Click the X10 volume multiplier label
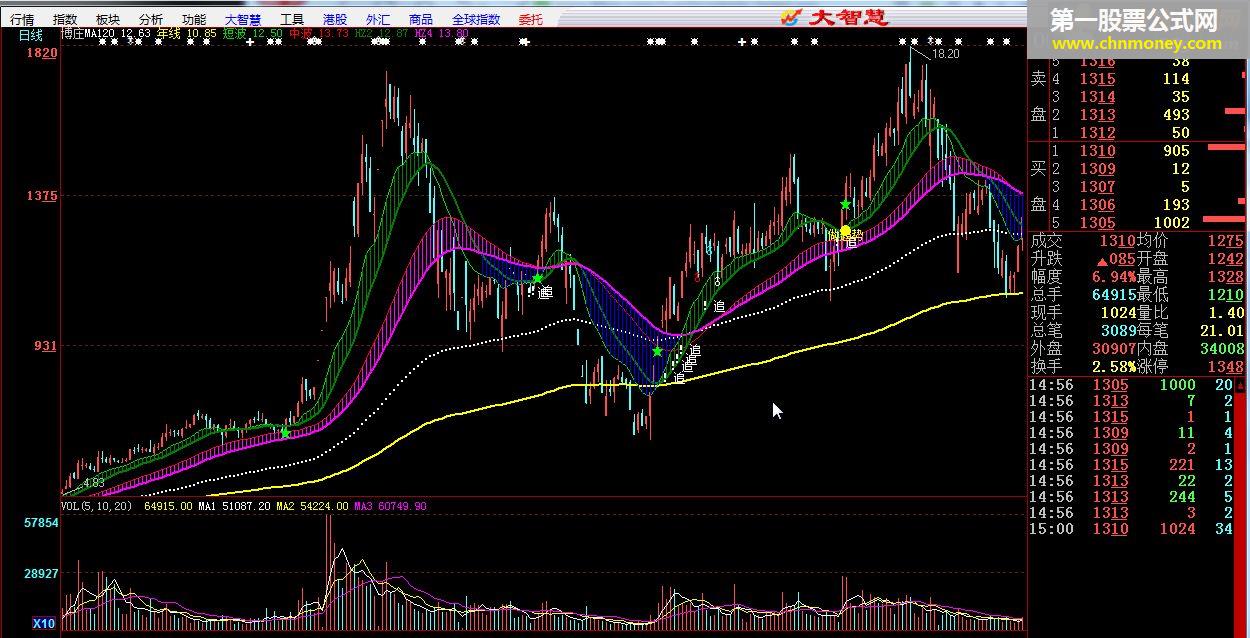Screen dimensions: 1250x638 point(43,623)
